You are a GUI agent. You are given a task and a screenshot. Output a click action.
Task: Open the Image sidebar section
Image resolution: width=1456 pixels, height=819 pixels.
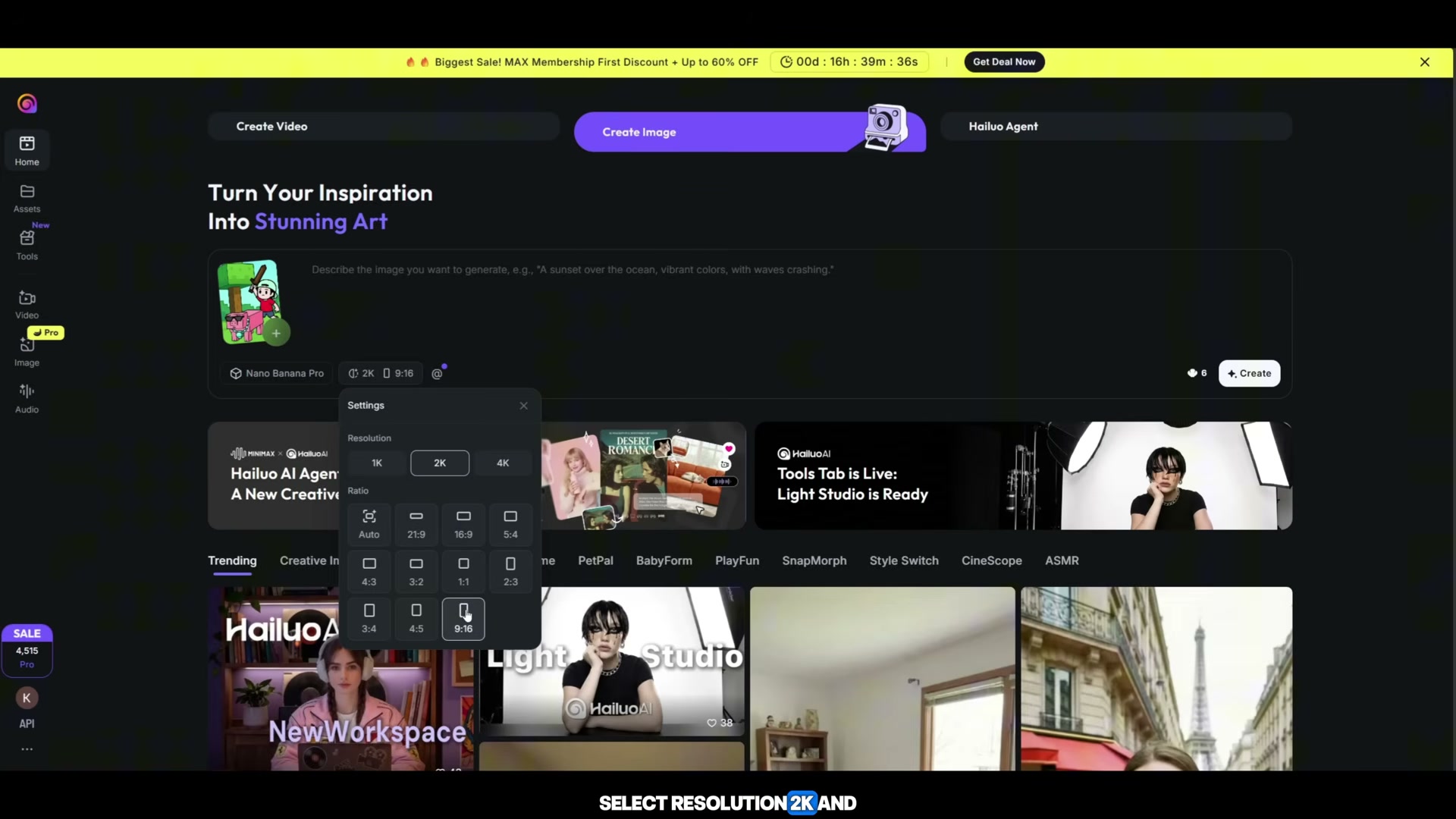coord(27,352)
